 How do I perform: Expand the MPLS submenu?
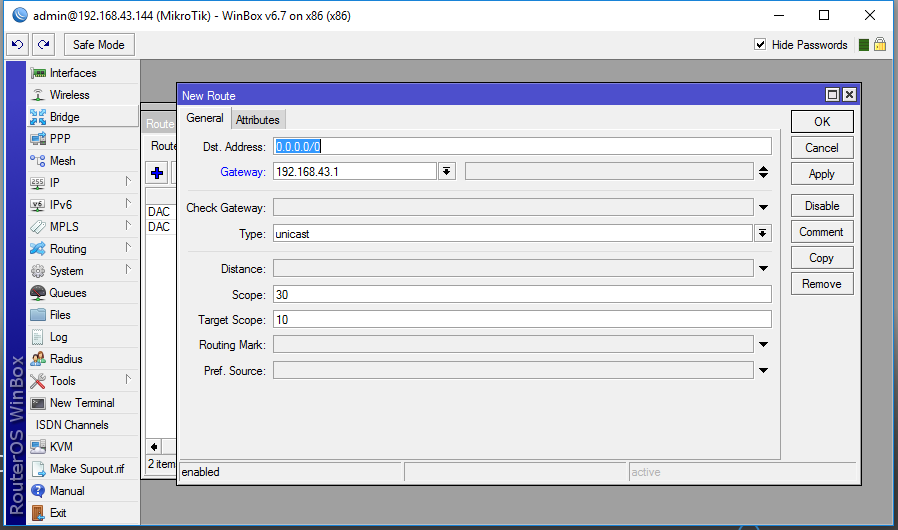pyautogui.click(x=128, y=226)
